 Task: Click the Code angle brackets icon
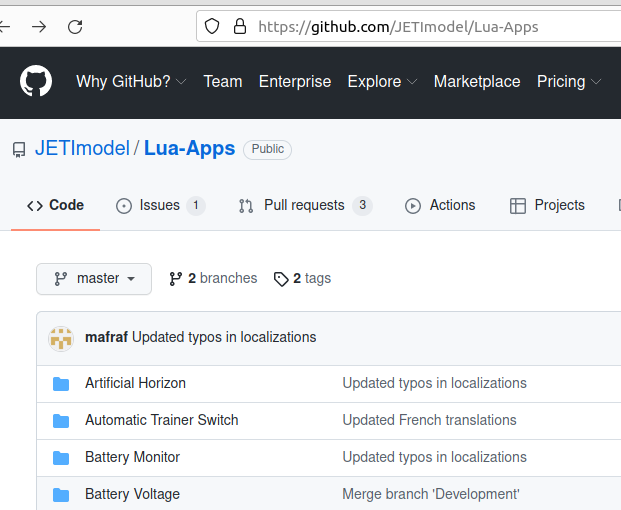(x=35, y=206)
